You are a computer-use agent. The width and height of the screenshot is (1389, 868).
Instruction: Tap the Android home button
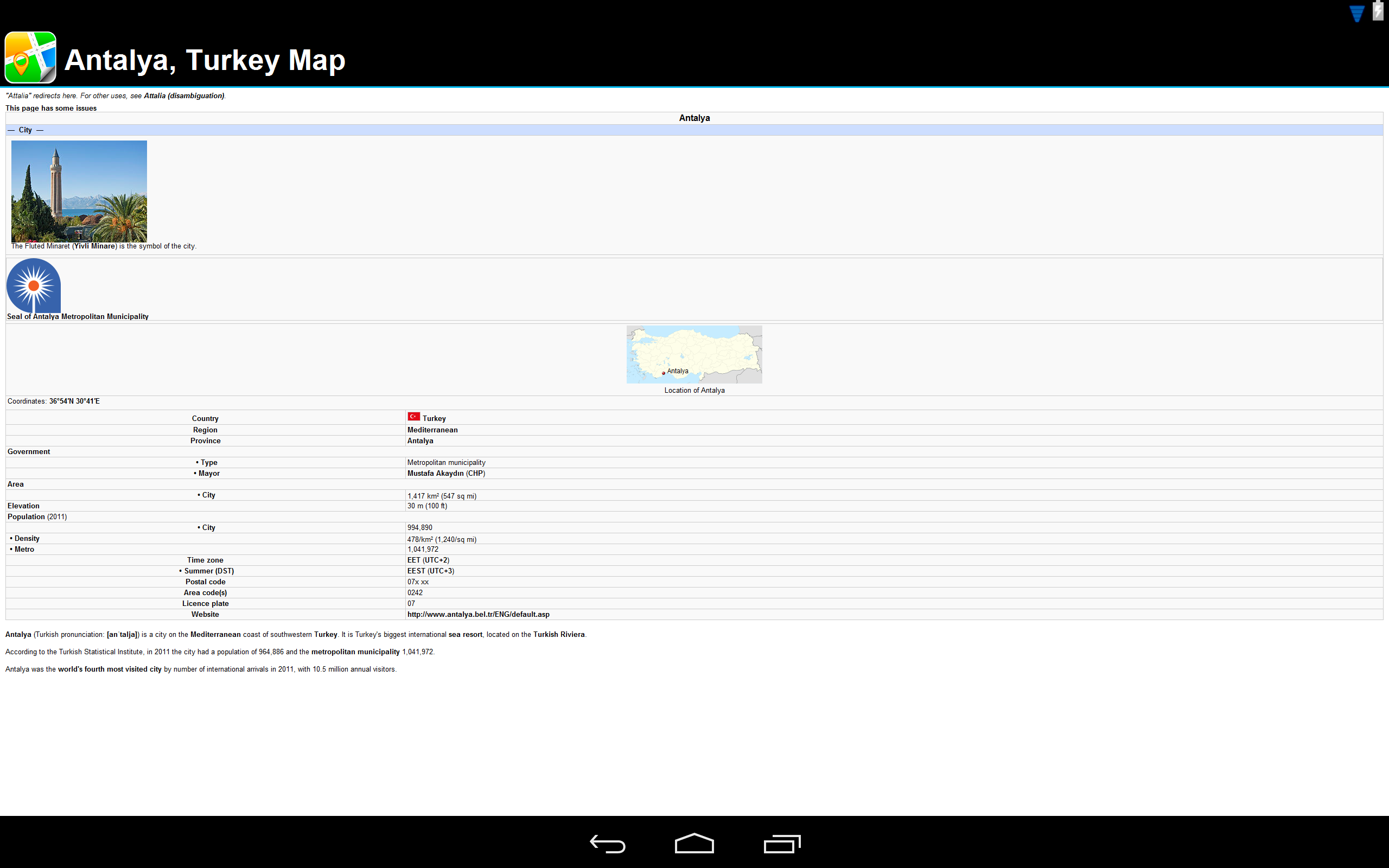(x=694, y=843)
